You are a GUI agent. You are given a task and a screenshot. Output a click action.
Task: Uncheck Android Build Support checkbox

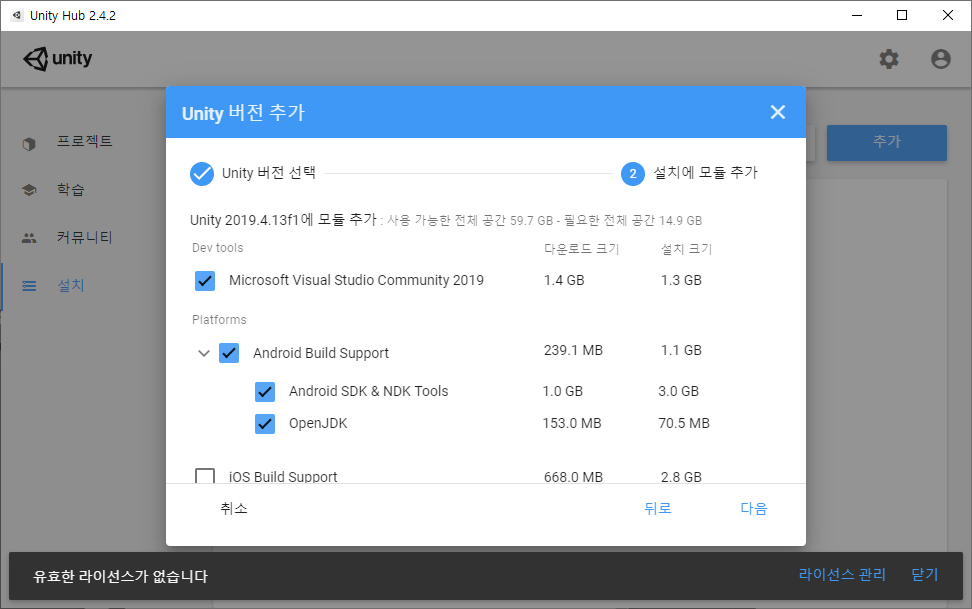(x=229, y=353)
